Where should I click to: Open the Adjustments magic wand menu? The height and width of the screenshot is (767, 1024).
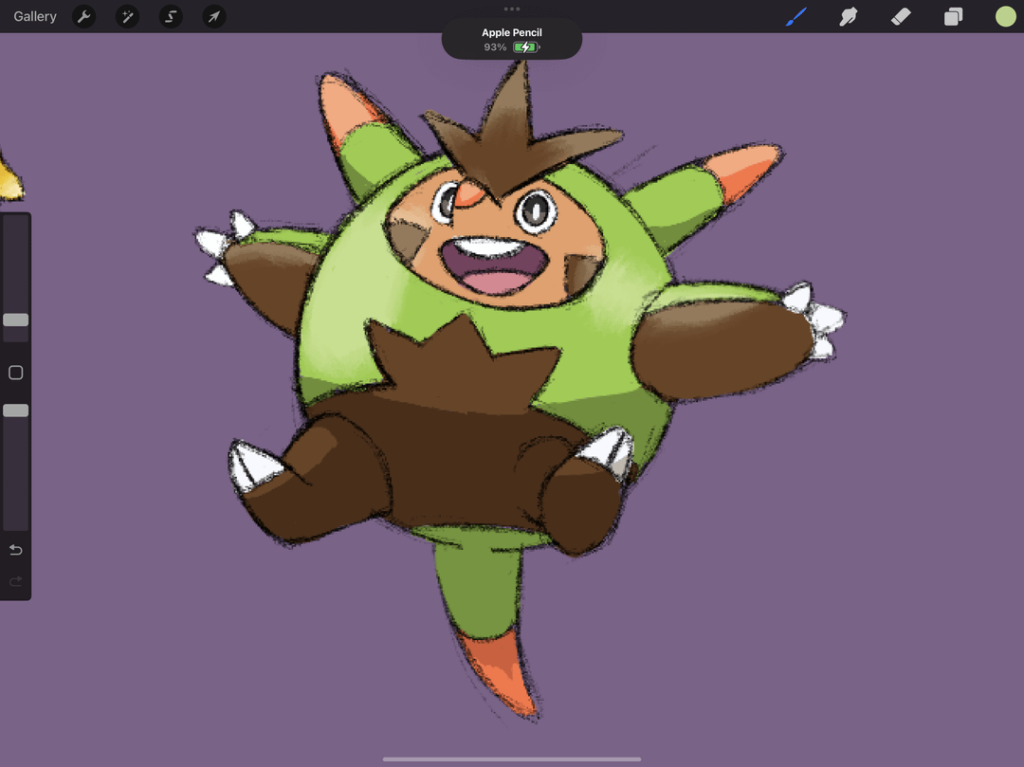127,16
